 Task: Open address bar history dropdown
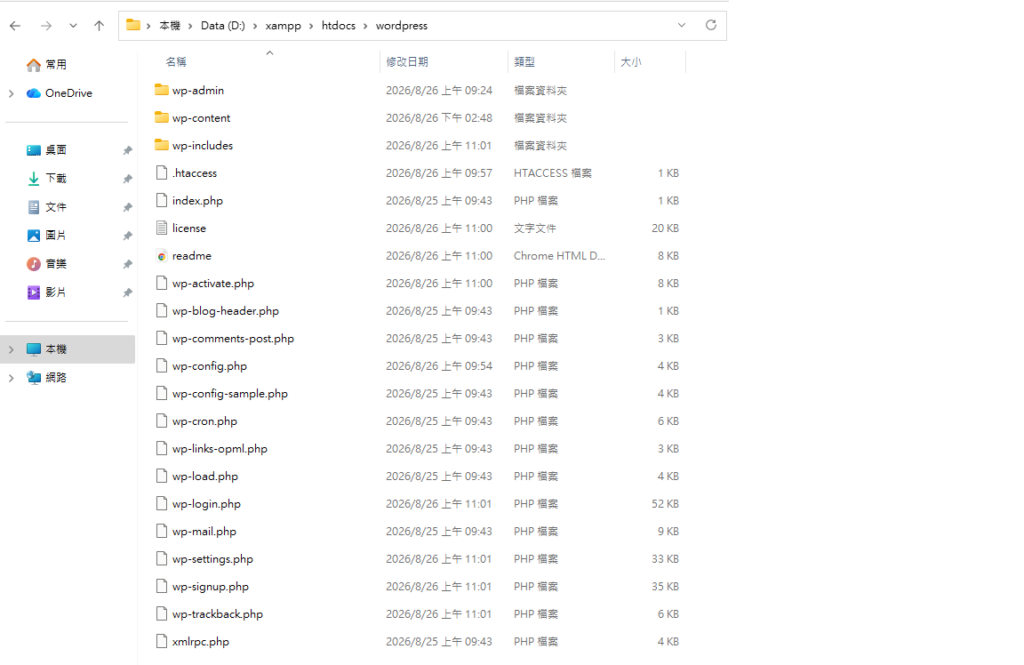click(681, 25)
